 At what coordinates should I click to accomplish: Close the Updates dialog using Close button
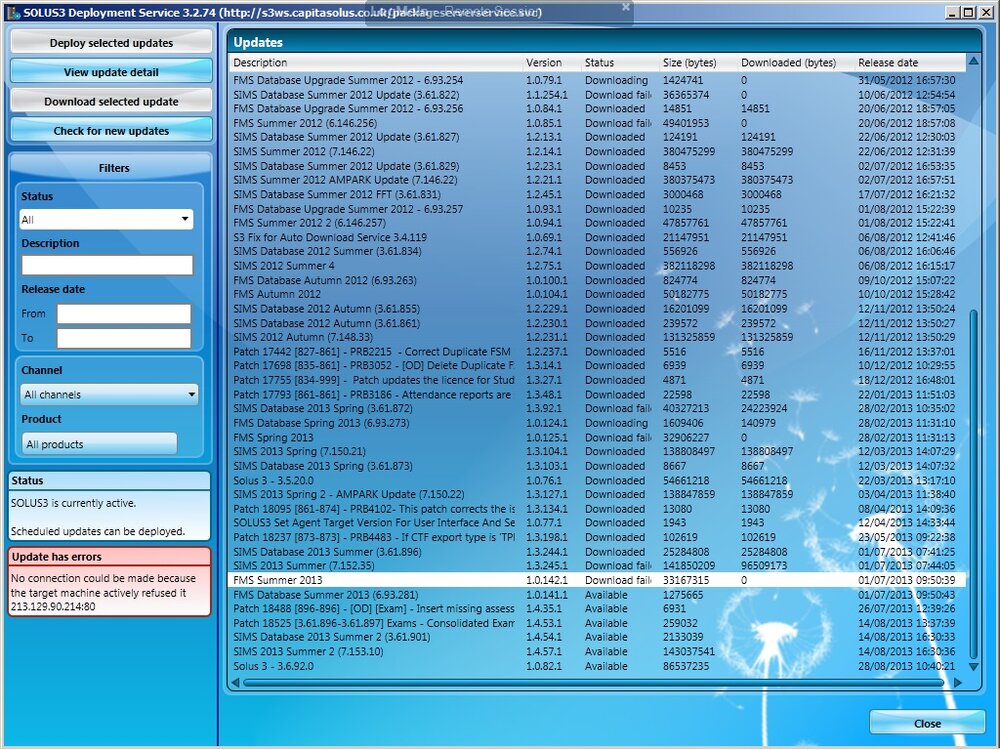[x=927, y=724]
